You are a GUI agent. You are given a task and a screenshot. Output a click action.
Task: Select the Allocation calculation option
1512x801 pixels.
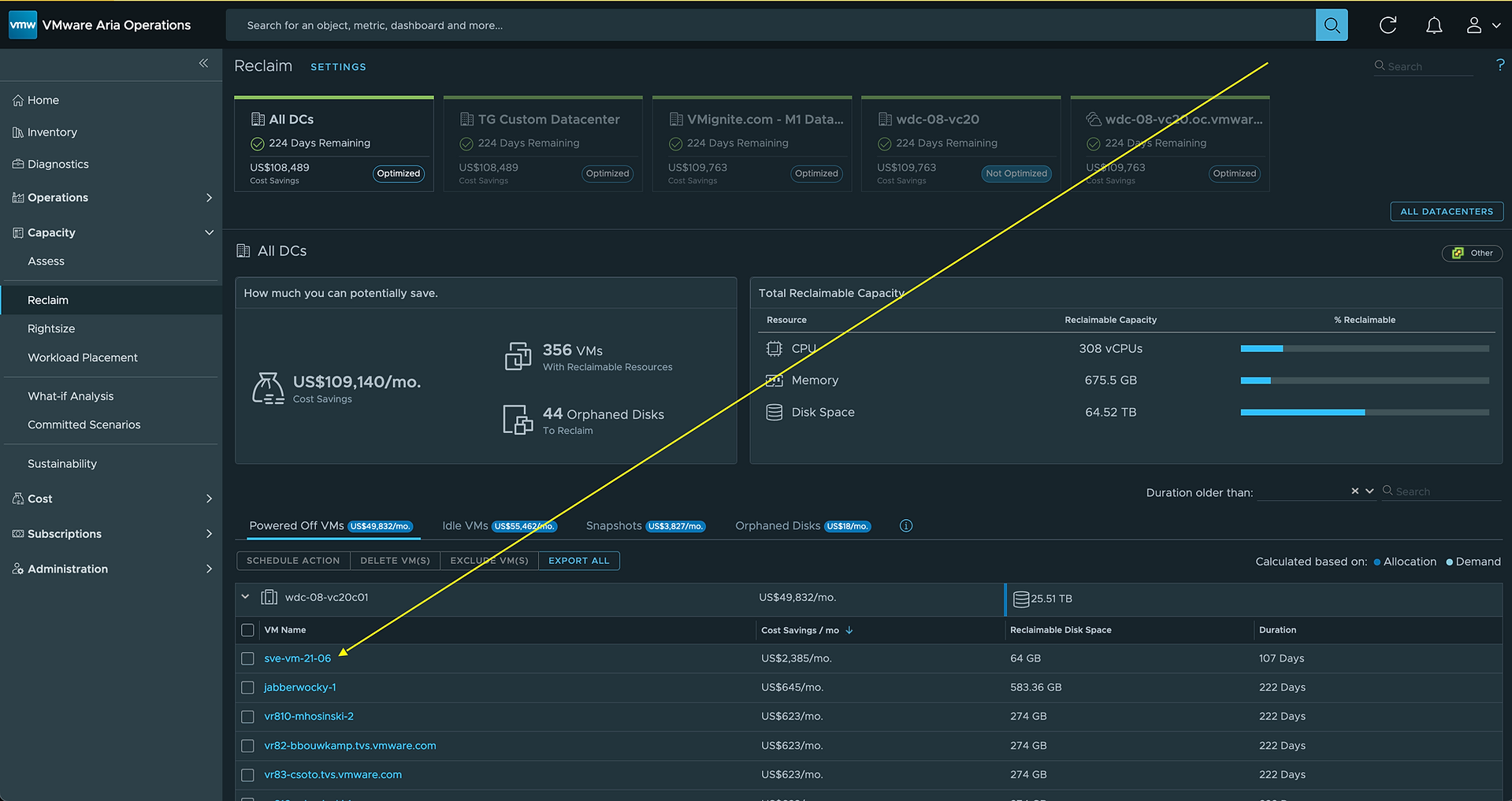pyautogui.click(x=1405, y=562)
